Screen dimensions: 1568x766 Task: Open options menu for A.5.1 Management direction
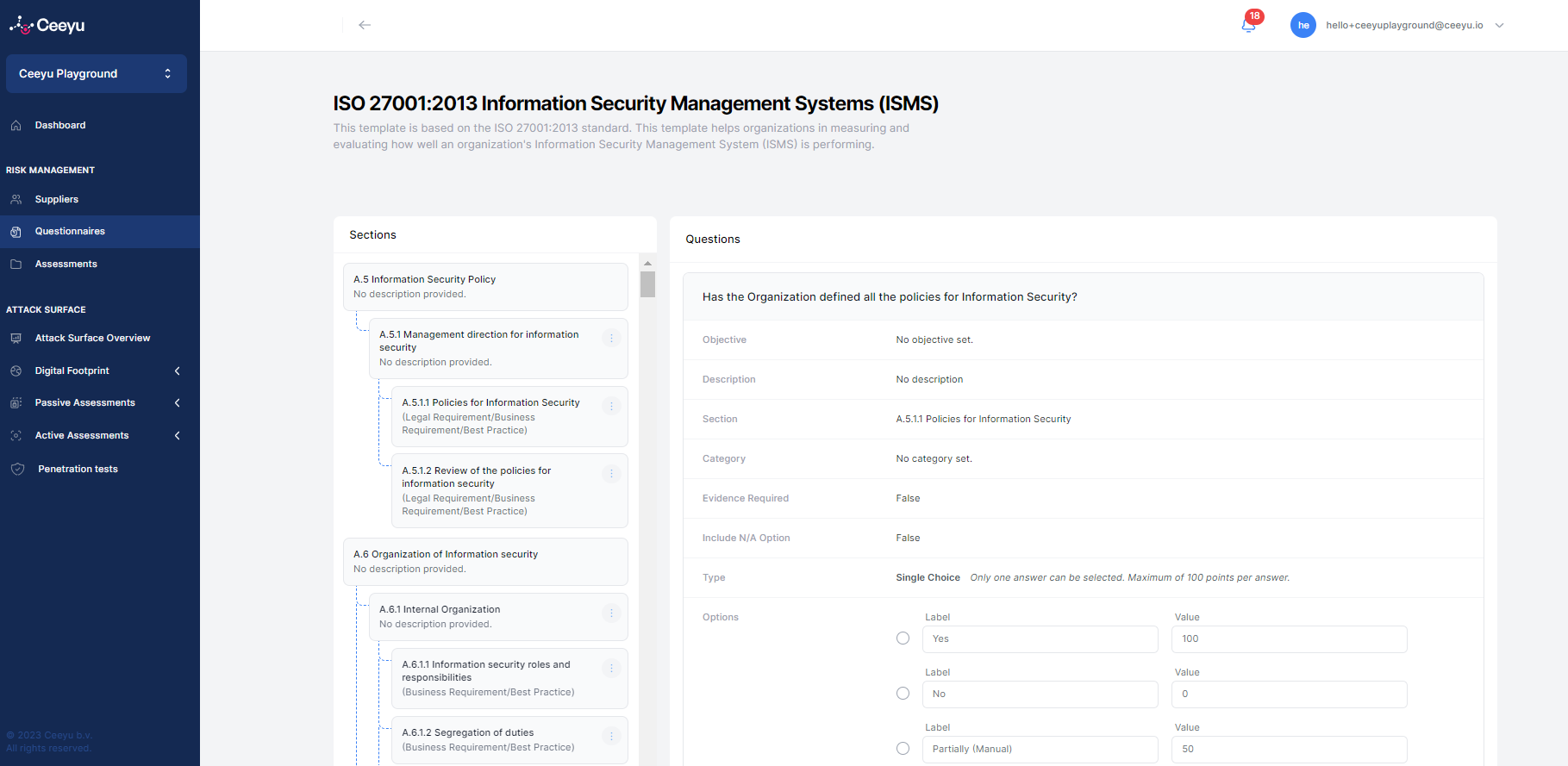(611, 338)
